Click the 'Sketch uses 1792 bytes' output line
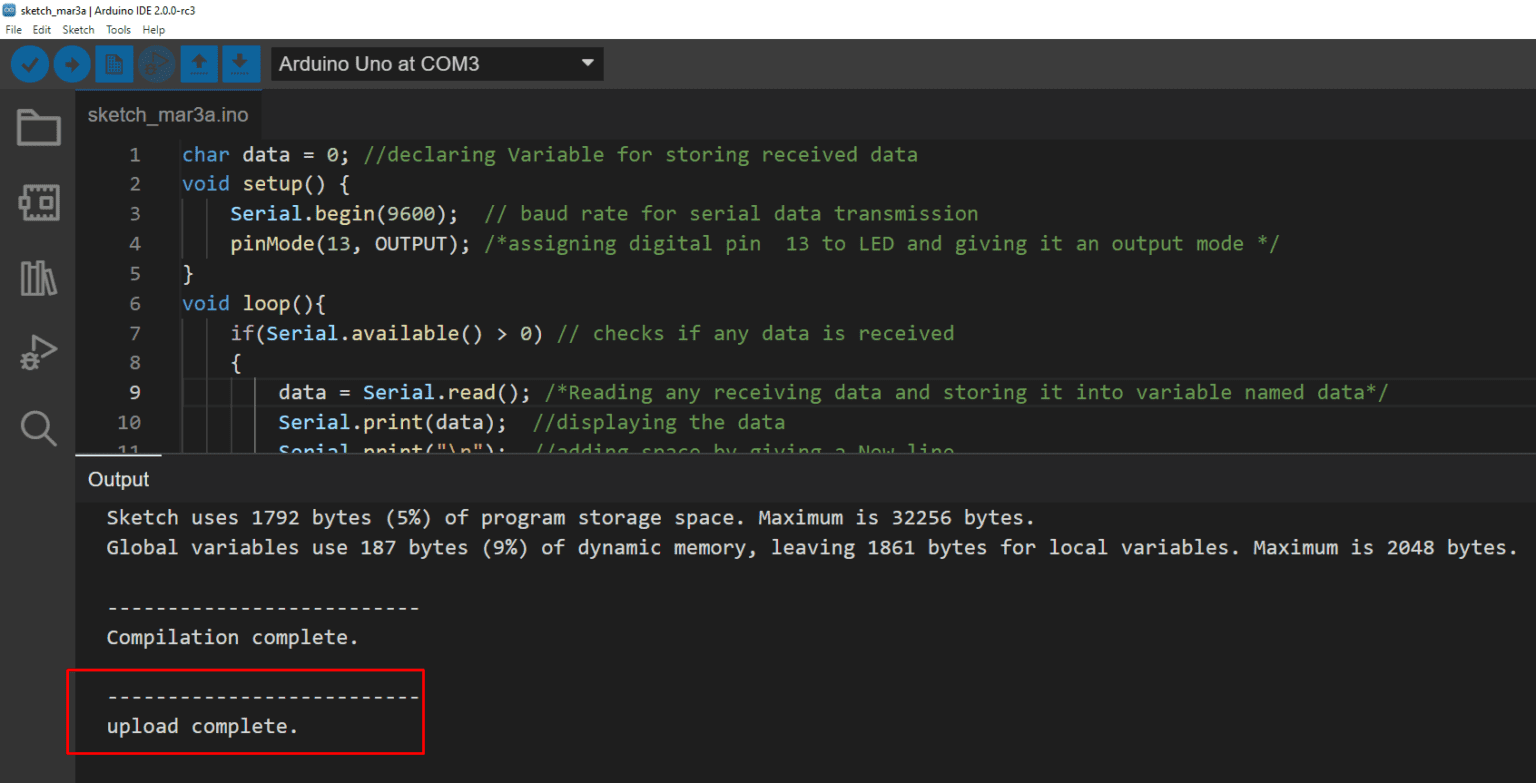This screenshot has width=1536, height=783. pos(570,518)
